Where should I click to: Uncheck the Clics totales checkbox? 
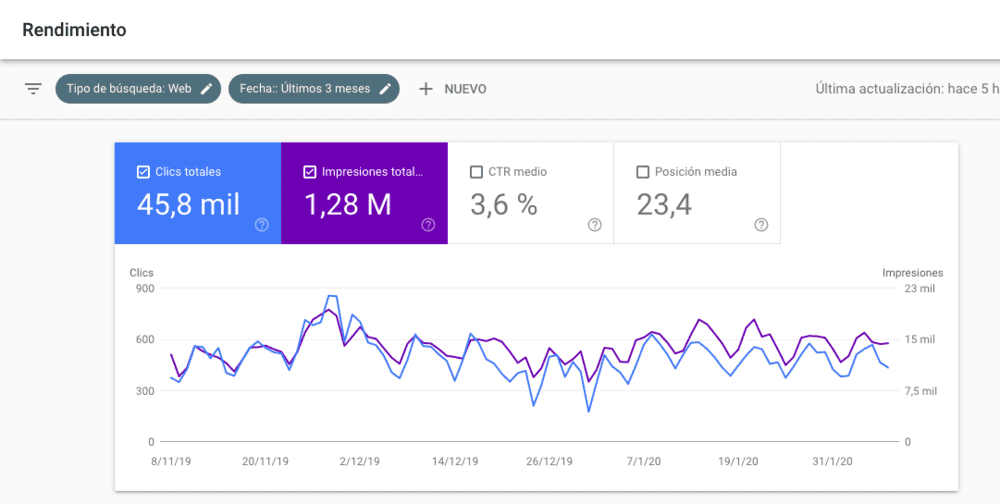pos(142,172)
